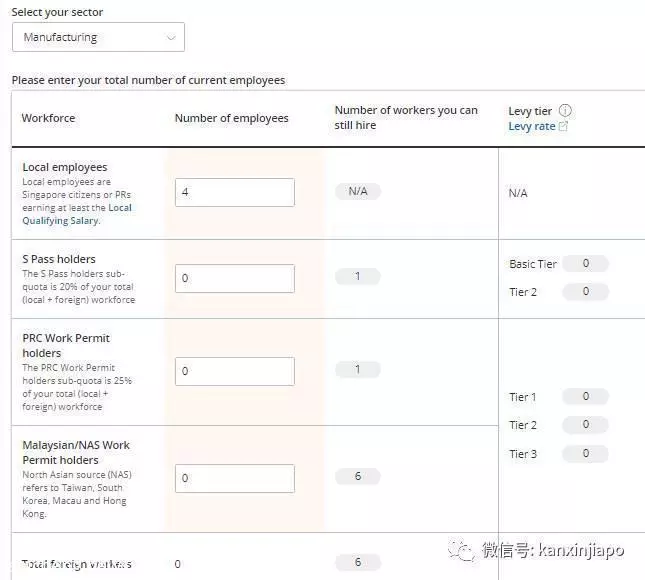Click the sector dropdown chevron arrow
The width and height of the screenshot is (645, 580).
click(x=171, y=37)
